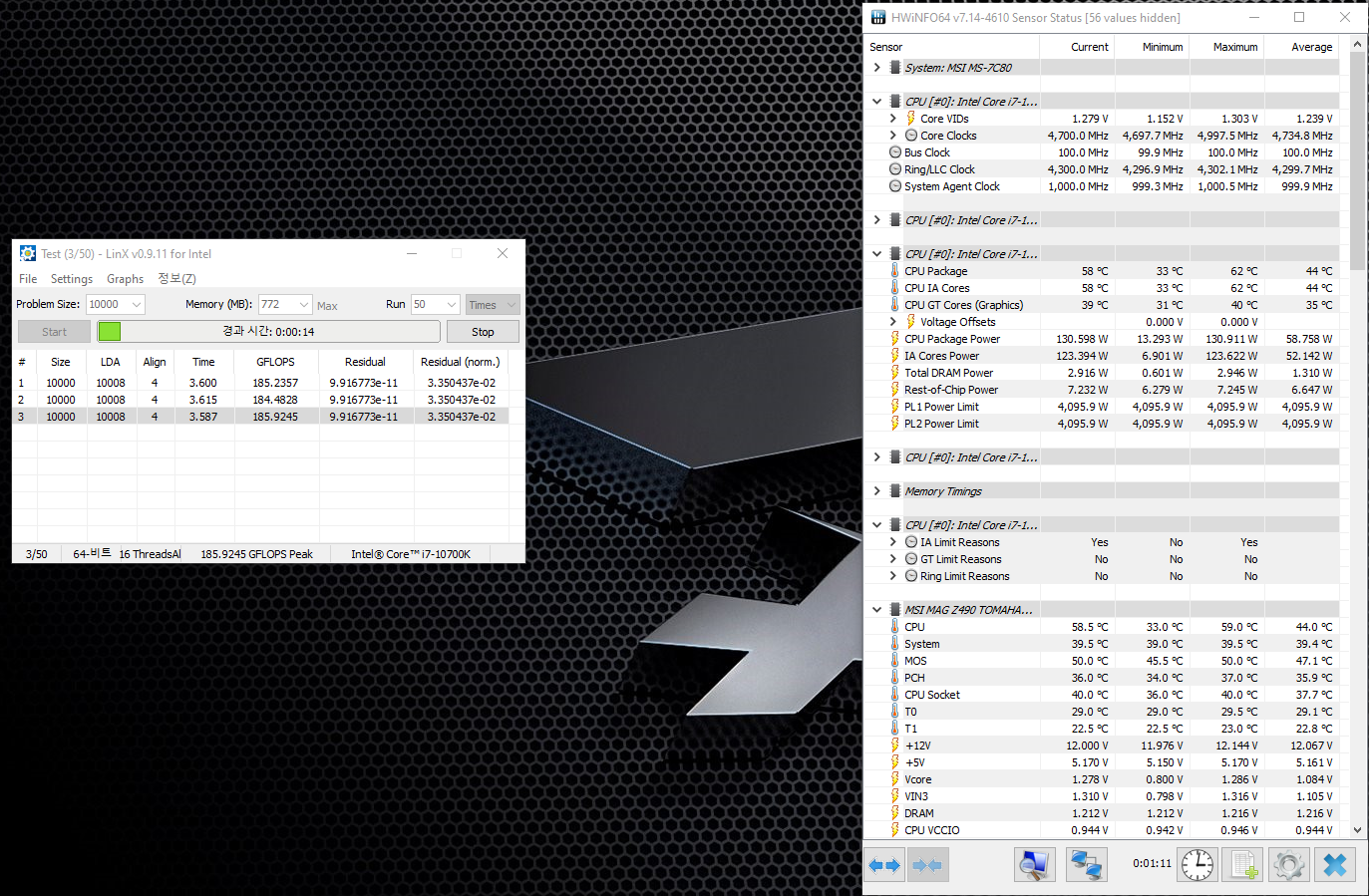Click the CPU Package thermometer icon
Image resolution: width=1369 pixels, height=896 pixels.
(895, 271)
